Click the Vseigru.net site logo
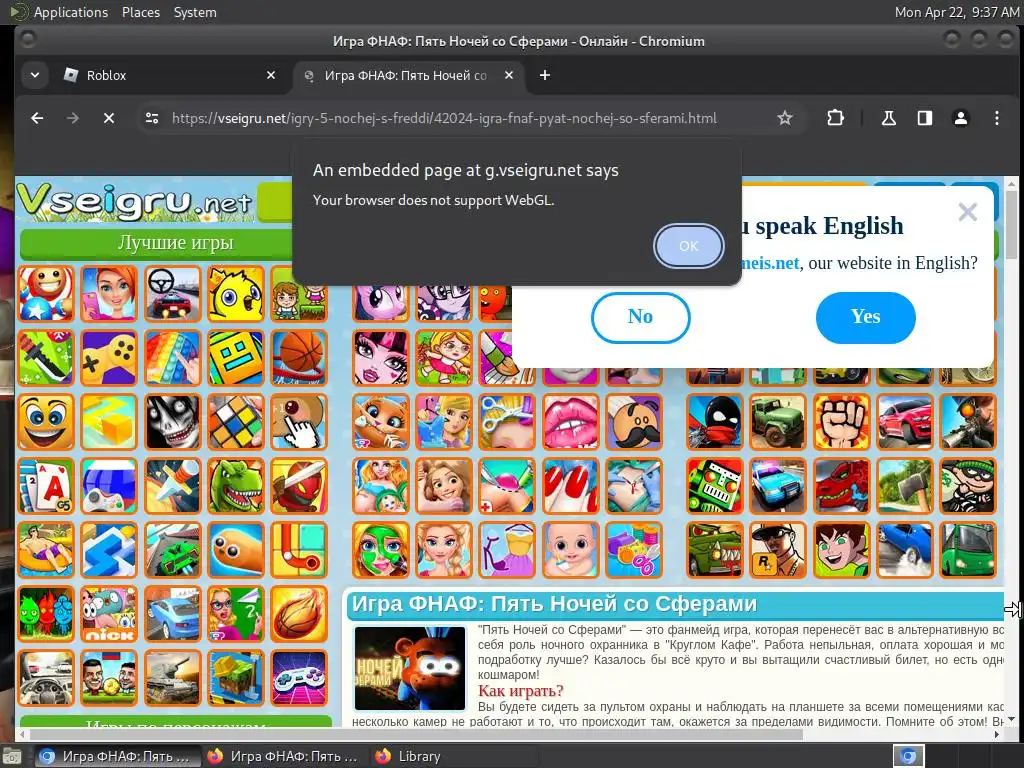The height and width of the screenshot is (768, 1024). click(x=134, y=202)
